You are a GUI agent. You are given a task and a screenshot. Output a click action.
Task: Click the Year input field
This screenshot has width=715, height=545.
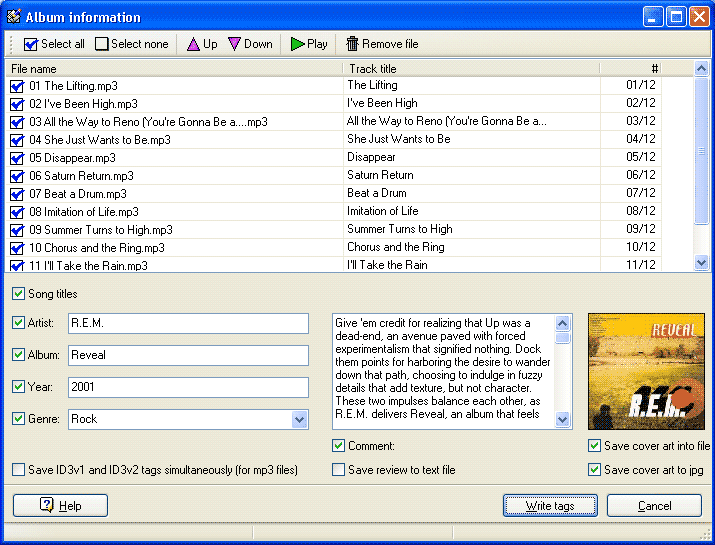point(188,387)
